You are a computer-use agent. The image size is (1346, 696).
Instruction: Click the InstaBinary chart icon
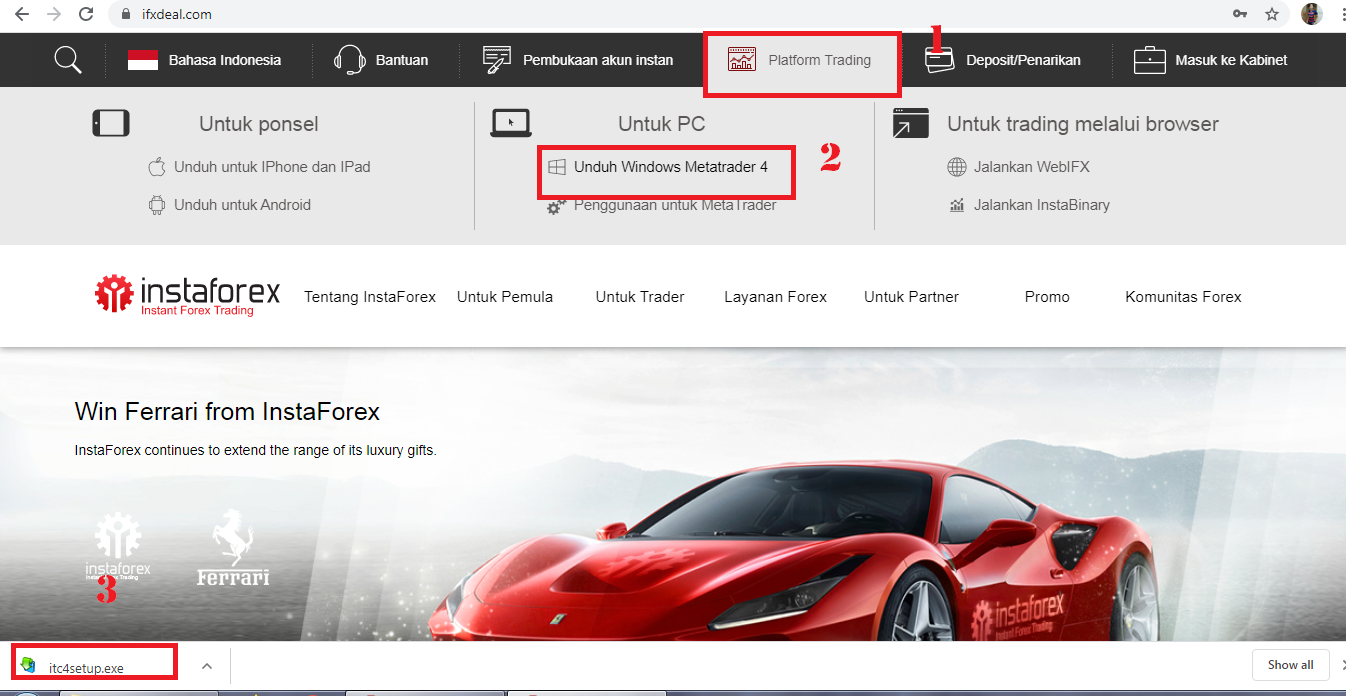coord(957,205)
